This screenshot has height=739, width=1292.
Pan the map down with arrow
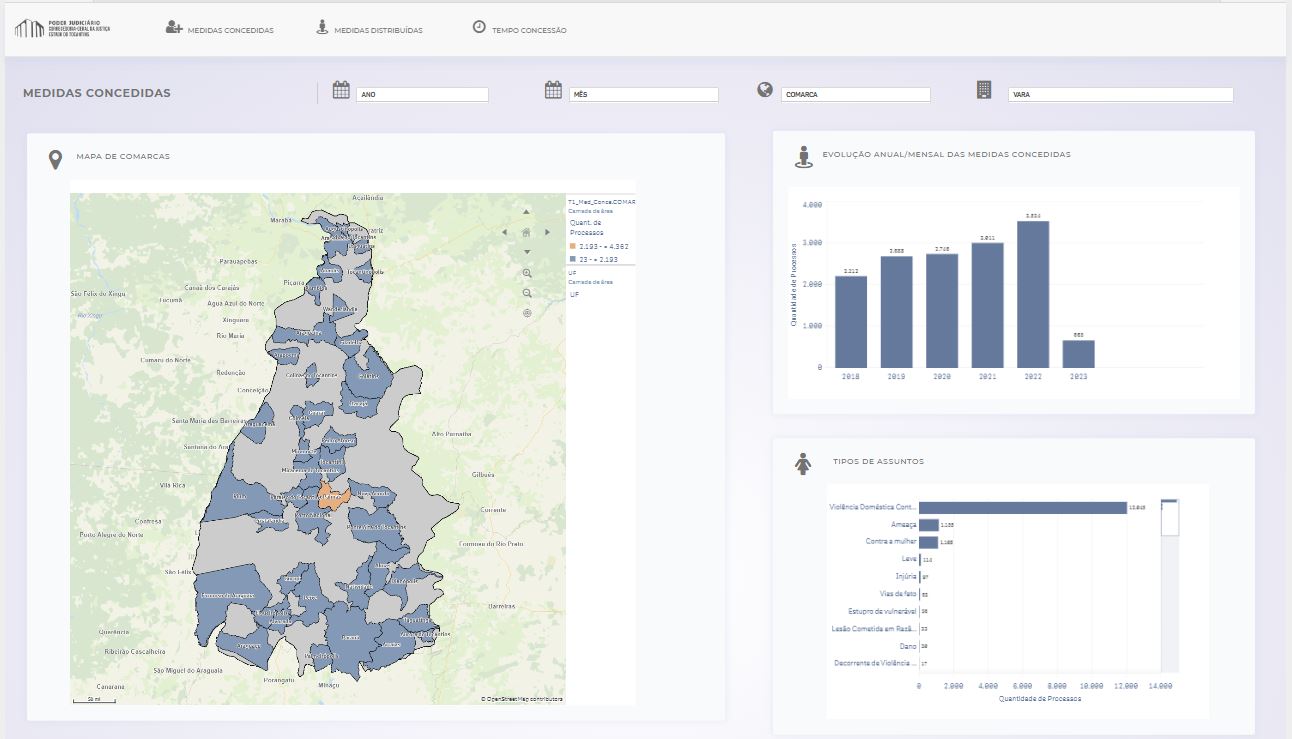pos(527,252)
